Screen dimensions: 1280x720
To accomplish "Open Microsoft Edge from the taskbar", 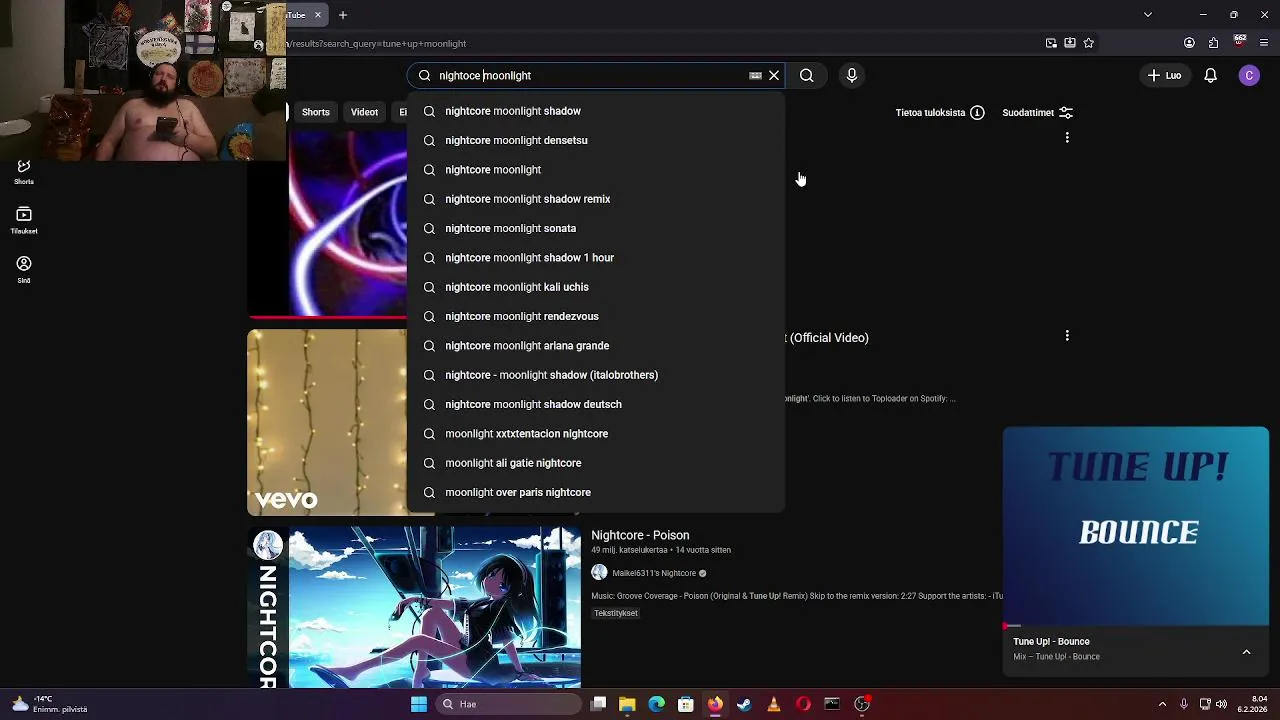I will click(657, 704).
